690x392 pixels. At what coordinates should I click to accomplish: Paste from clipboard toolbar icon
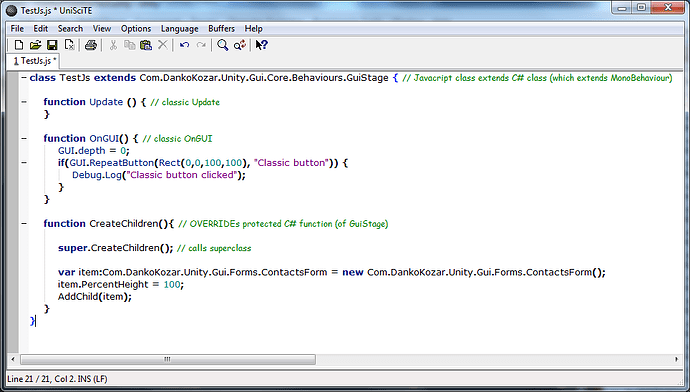pos(146,45)
